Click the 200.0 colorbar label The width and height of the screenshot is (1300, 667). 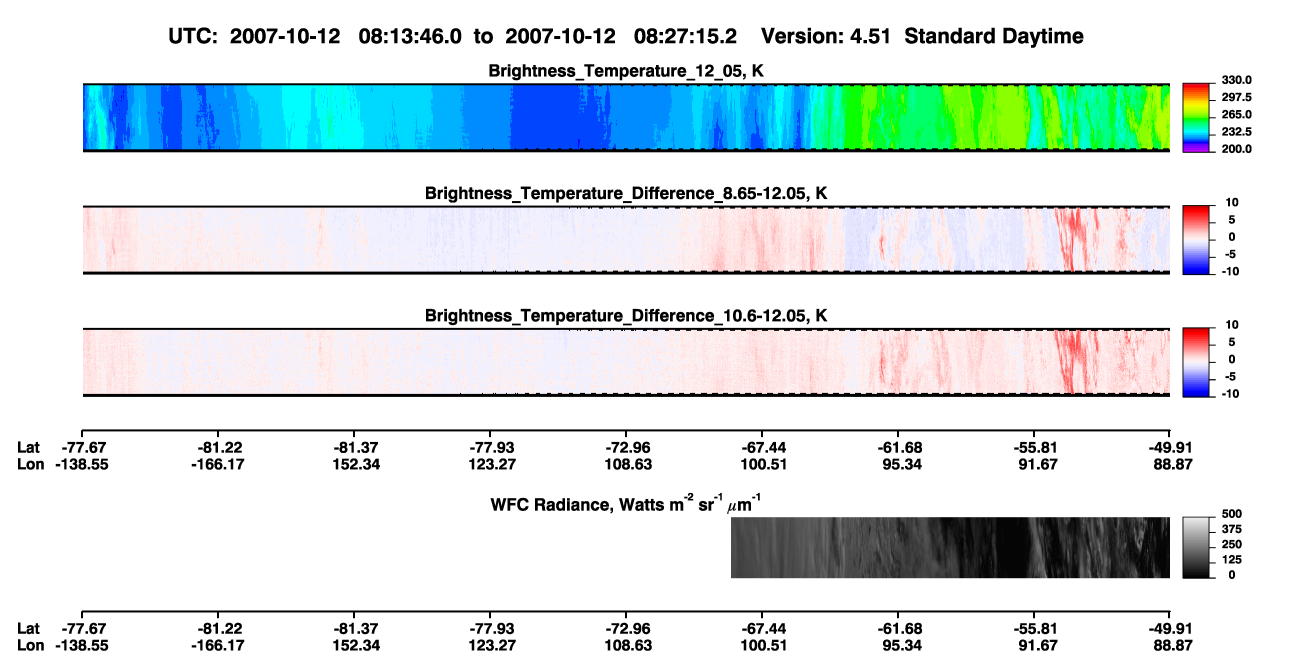(1235, 148)
